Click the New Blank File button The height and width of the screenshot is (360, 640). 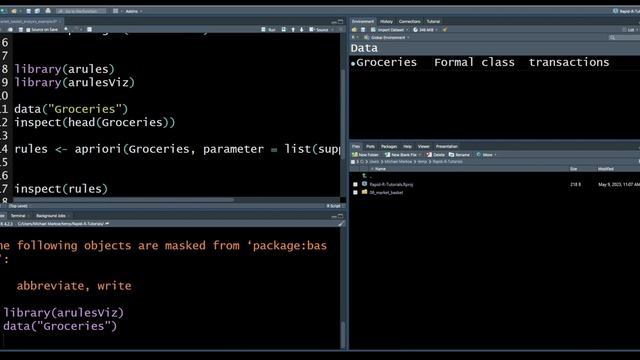402,155
